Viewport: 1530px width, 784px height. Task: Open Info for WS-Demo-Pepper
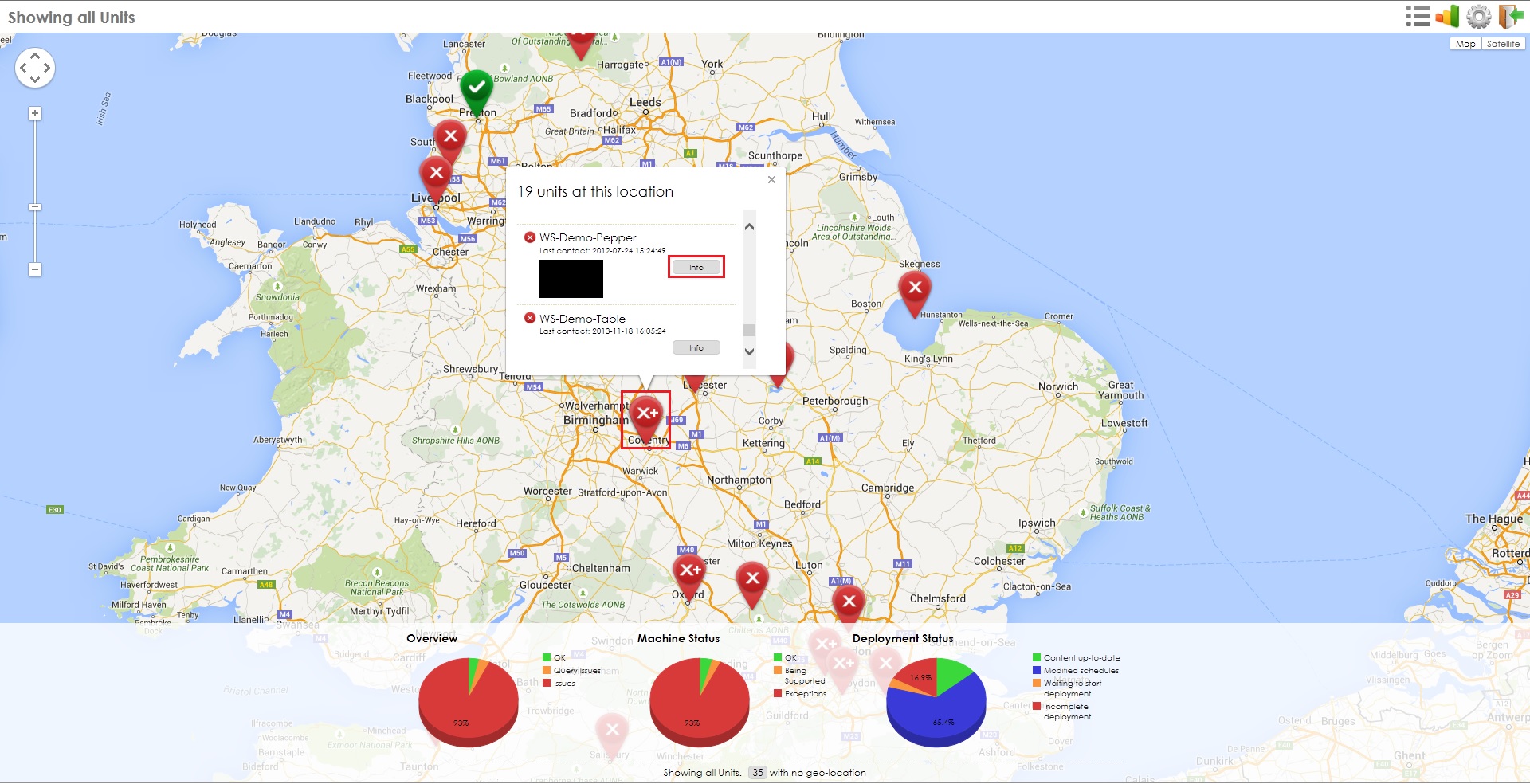point(696,267)
